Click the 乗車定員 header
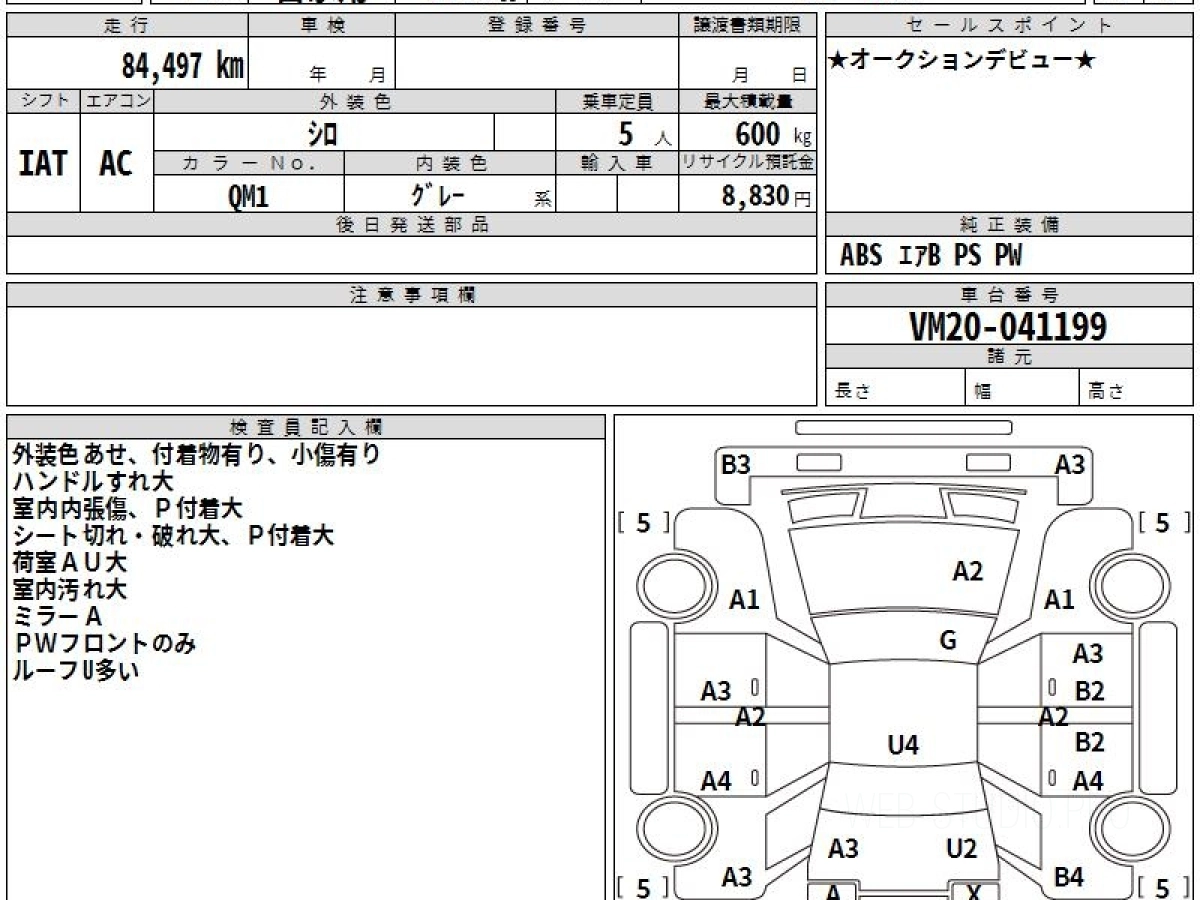Screen dimensions: 1200x900 coord(617,101)
